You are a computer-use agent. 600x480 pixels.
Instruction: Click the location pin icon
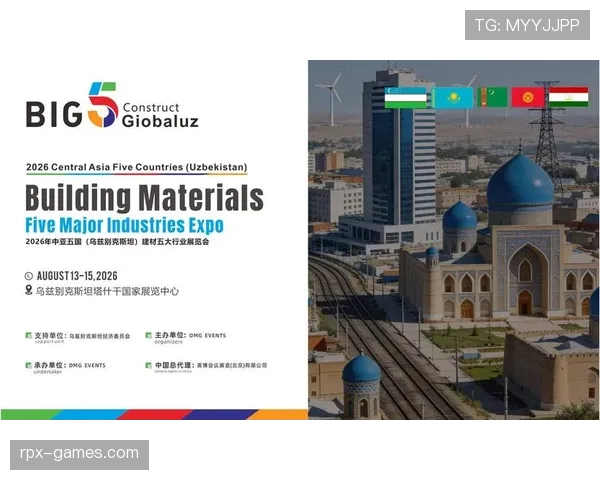click(x=29, y=290)
